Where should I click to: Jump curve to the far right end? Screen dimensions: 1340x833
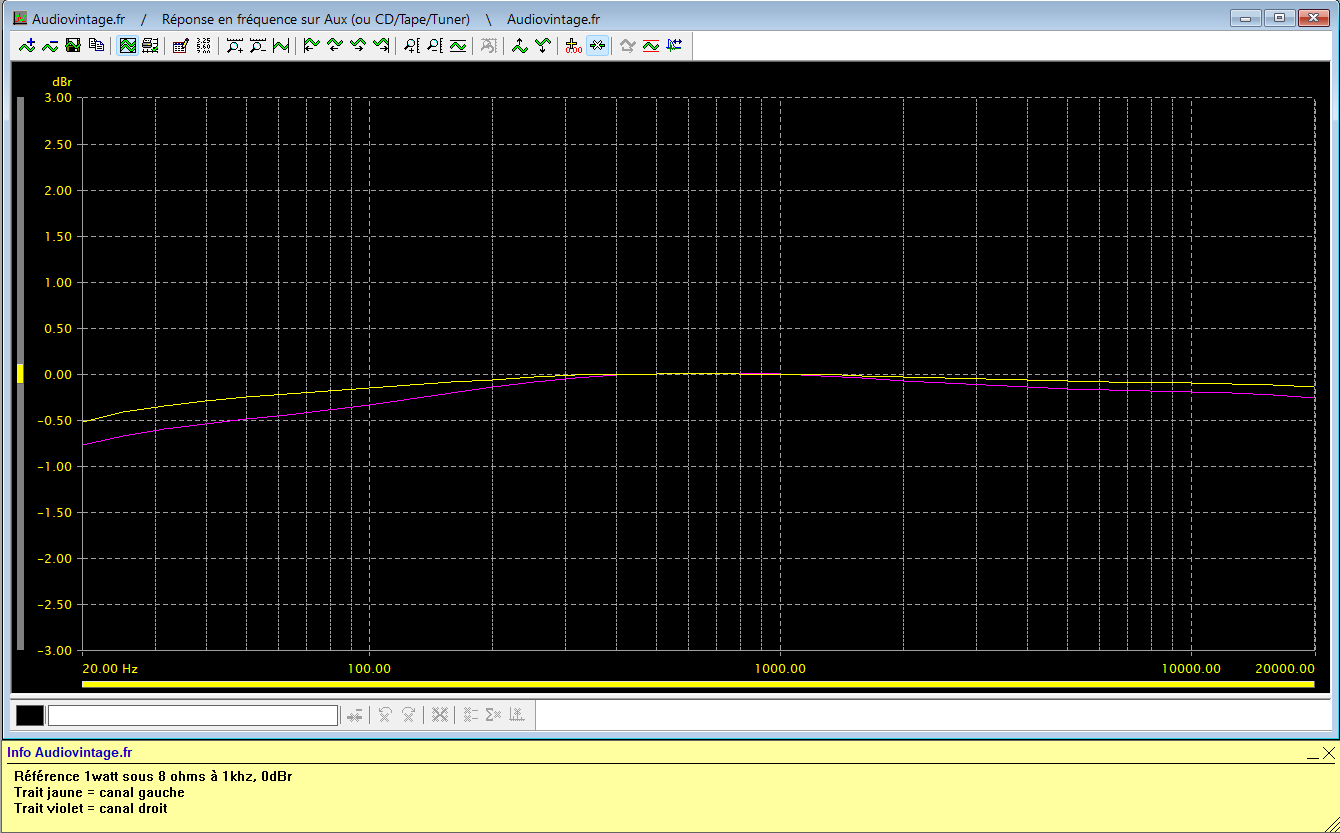click(381, 45)
